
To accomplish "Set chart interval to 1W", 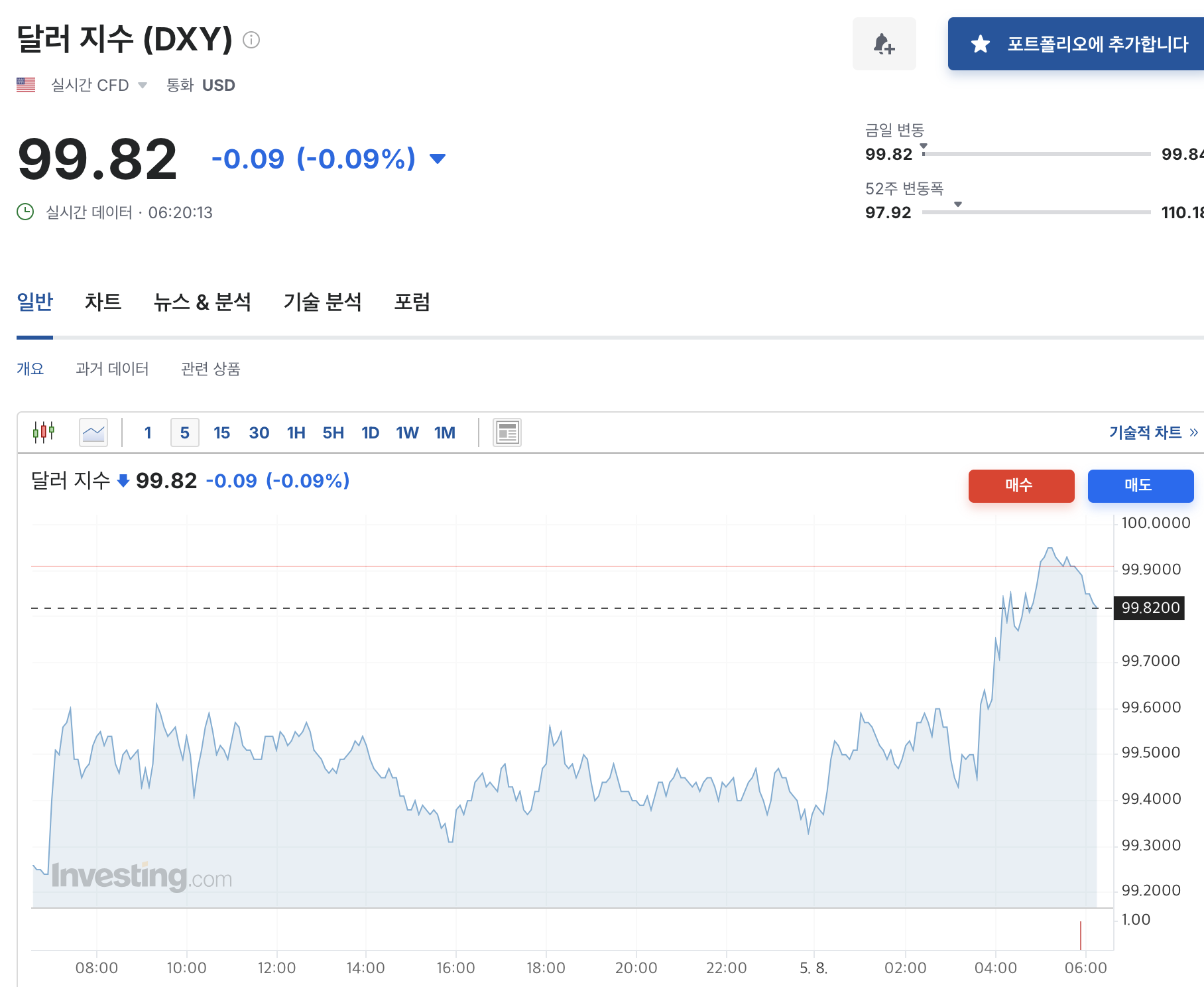I will point(408,433).
